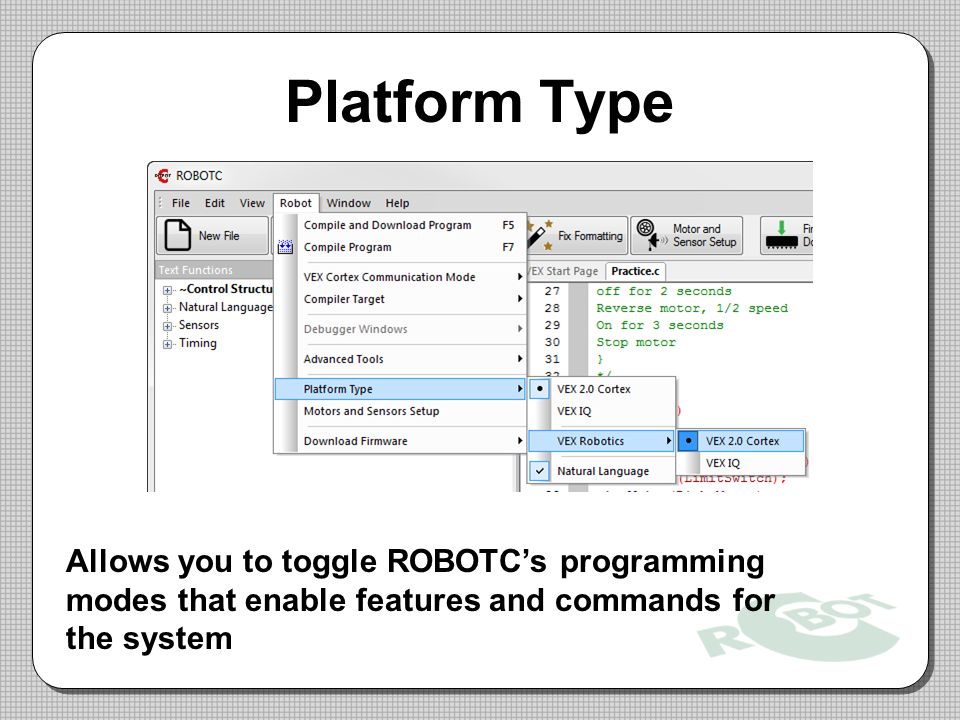Click the Motor and Sensor Setup icon

point(651,235)
